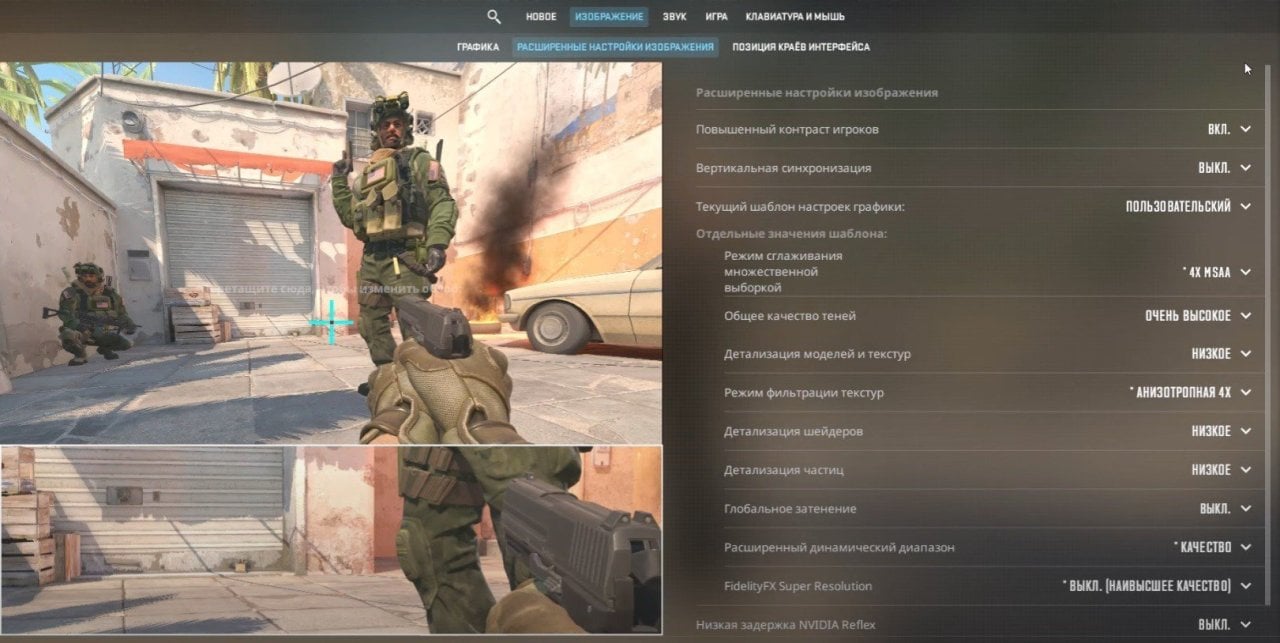Viewport: 1280px width, 643px height.
Task: Click chevron for Детализация шейдеров
Action: coord(1245,431)
